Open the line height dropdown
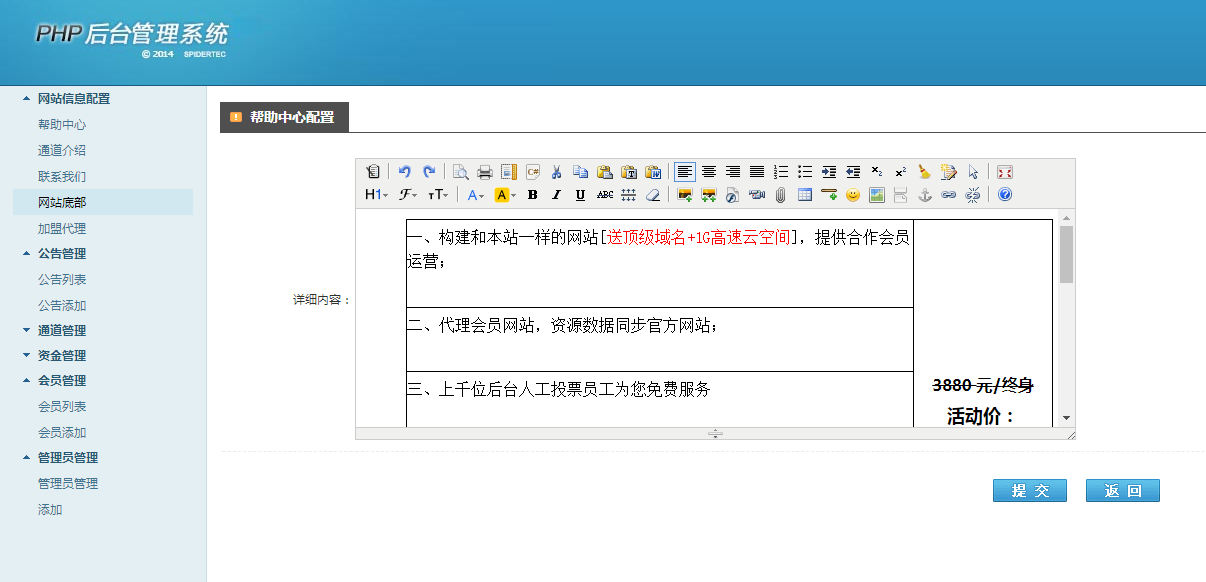Image resolution: width=1206 pixels, height=582 pixels. pos(629,194)
